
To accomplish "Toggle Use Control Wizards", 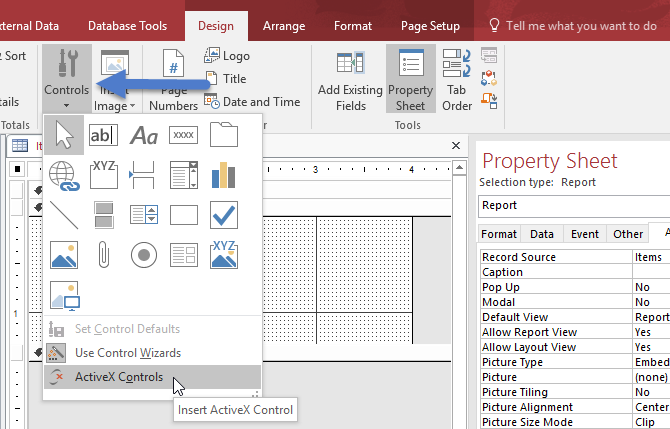I will coord(127,353).
